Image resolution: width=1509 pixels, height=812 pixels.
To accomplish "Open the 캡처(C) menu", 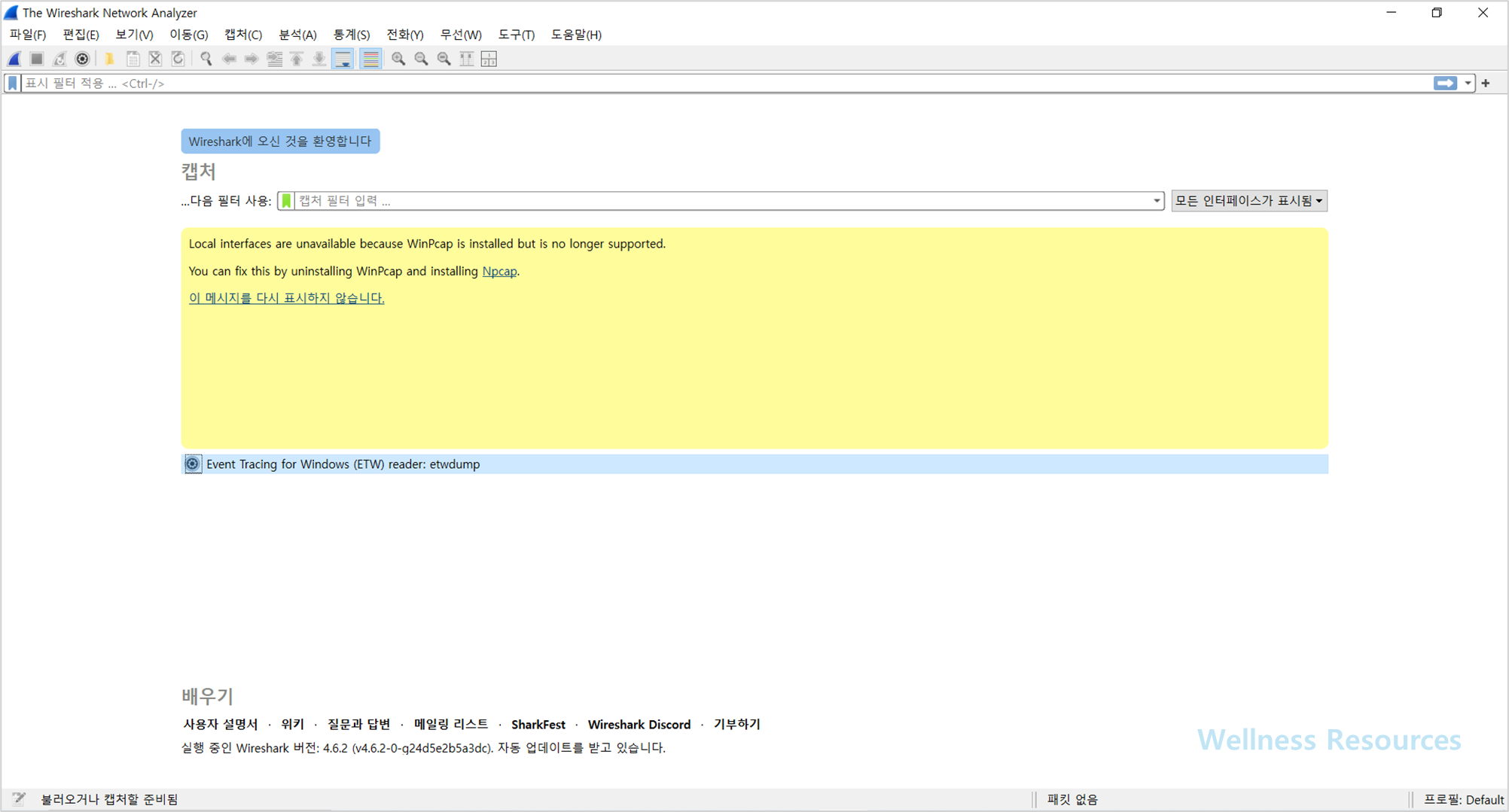I will point(243,35).
